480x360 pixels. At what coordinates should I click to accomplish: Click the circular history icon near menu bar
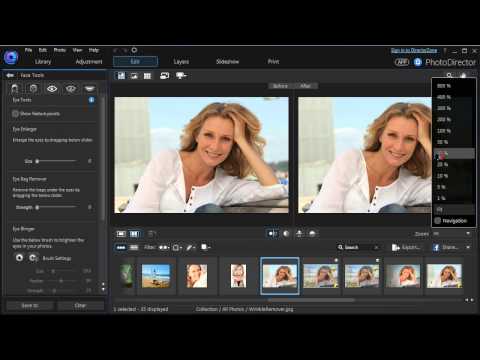click(x=134, y=50)
